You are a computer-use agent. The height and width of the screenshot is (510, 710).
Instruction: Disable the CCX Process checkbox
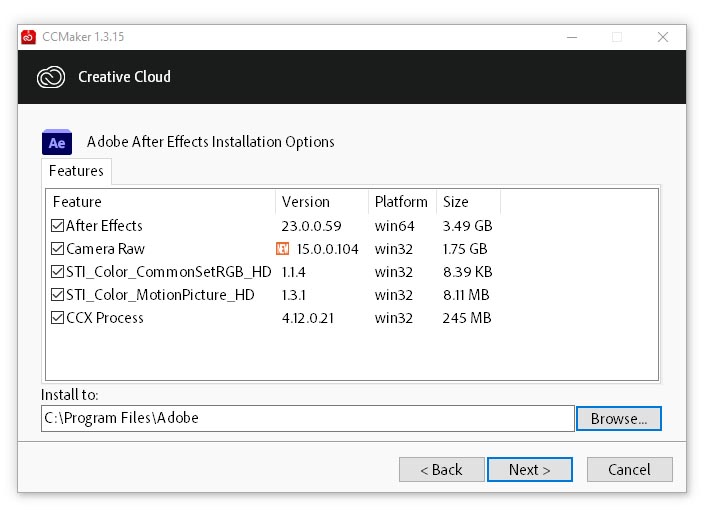pyautogui.click(x=58, y=318)
